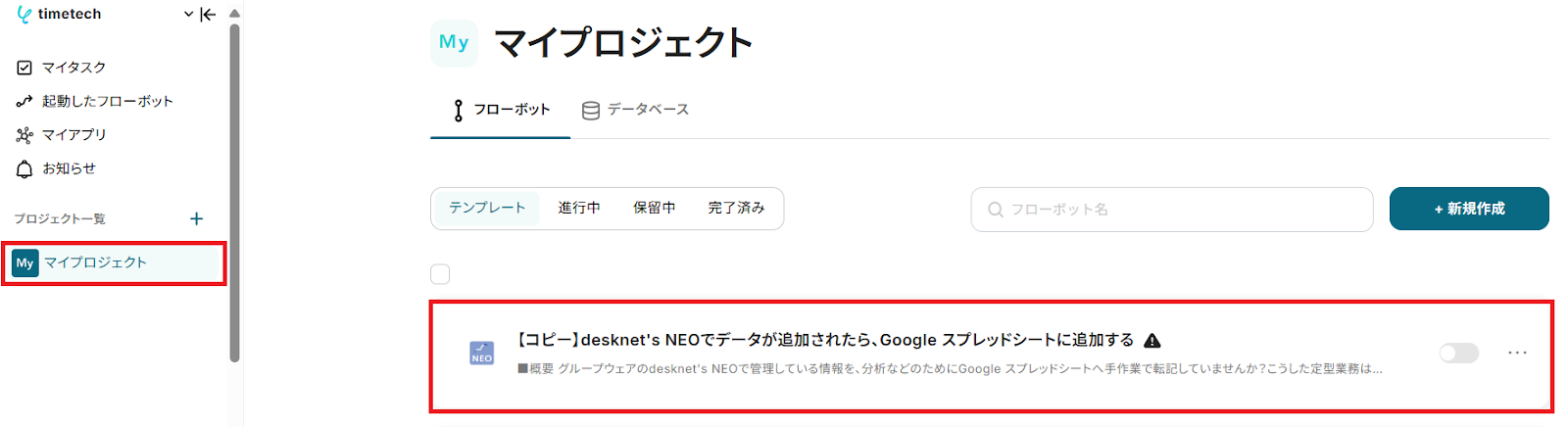The image size is (1568, 427).
Task: Open マイタスク from the sidebar
Action: tap(73, 68)
